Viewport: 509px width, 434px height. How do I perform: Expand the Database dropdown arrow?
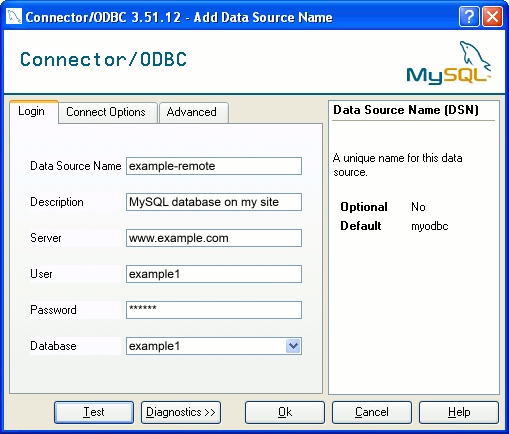(x=293, y=346)
